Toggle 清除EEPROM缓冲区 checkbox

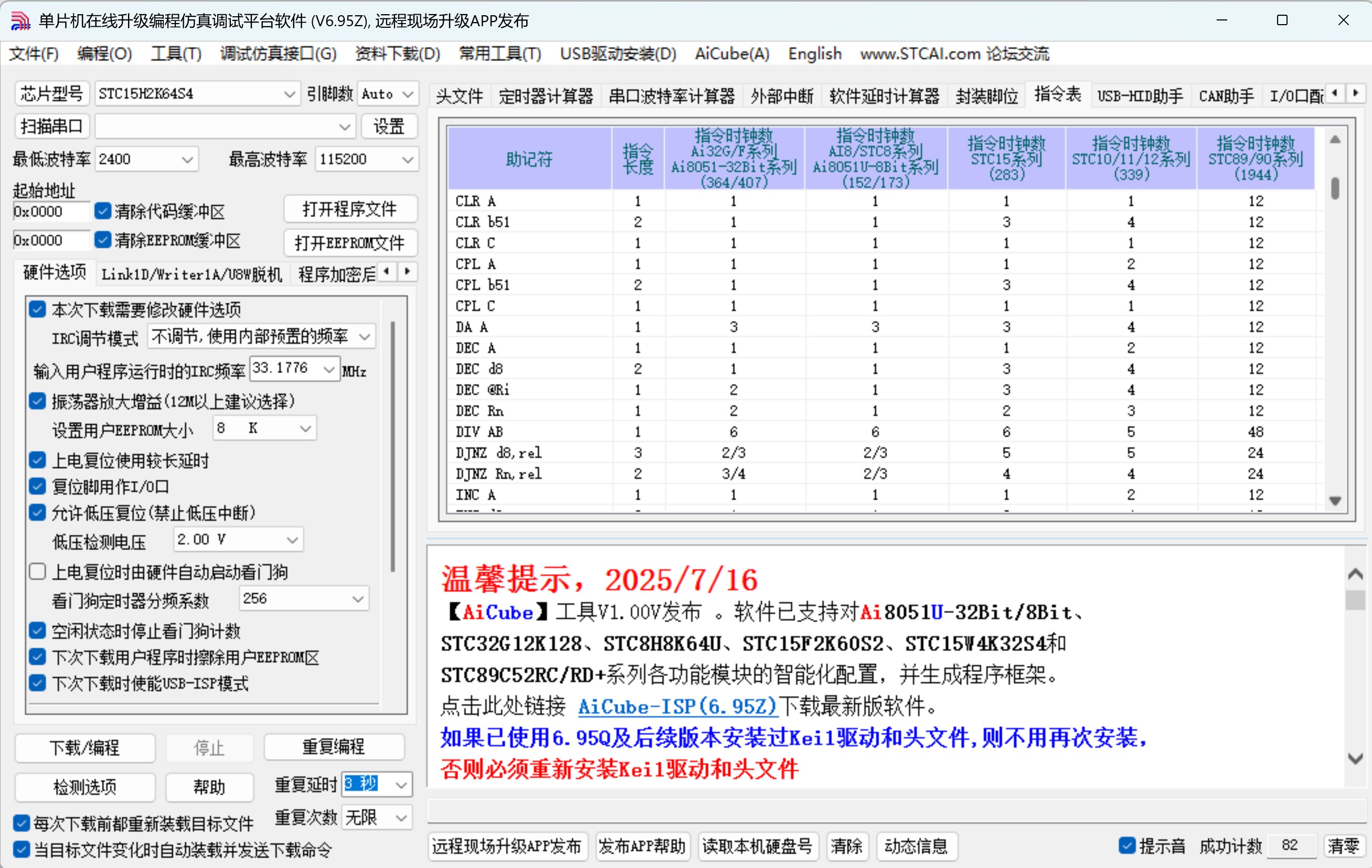[102, 240]
